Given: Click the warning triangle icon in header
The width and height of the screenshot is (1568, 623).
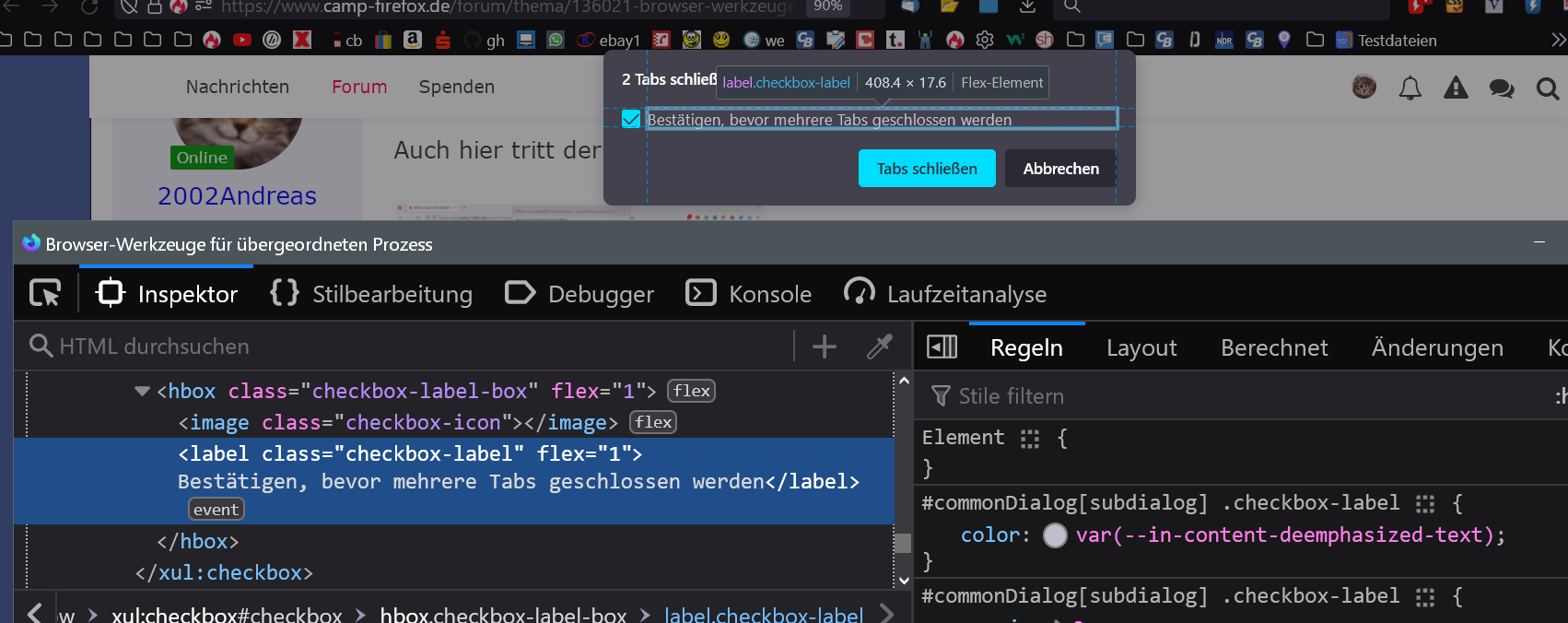Looking at the screenshot, I should (1456, 88).
